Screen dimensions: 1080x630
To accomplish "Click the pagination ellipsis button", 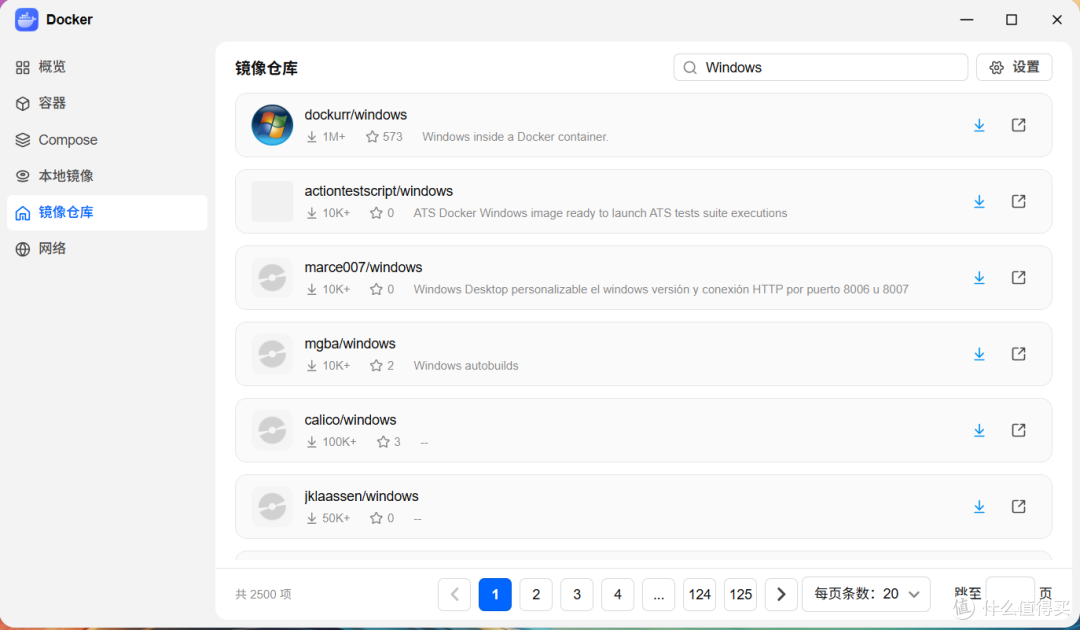I will [658, 594].
